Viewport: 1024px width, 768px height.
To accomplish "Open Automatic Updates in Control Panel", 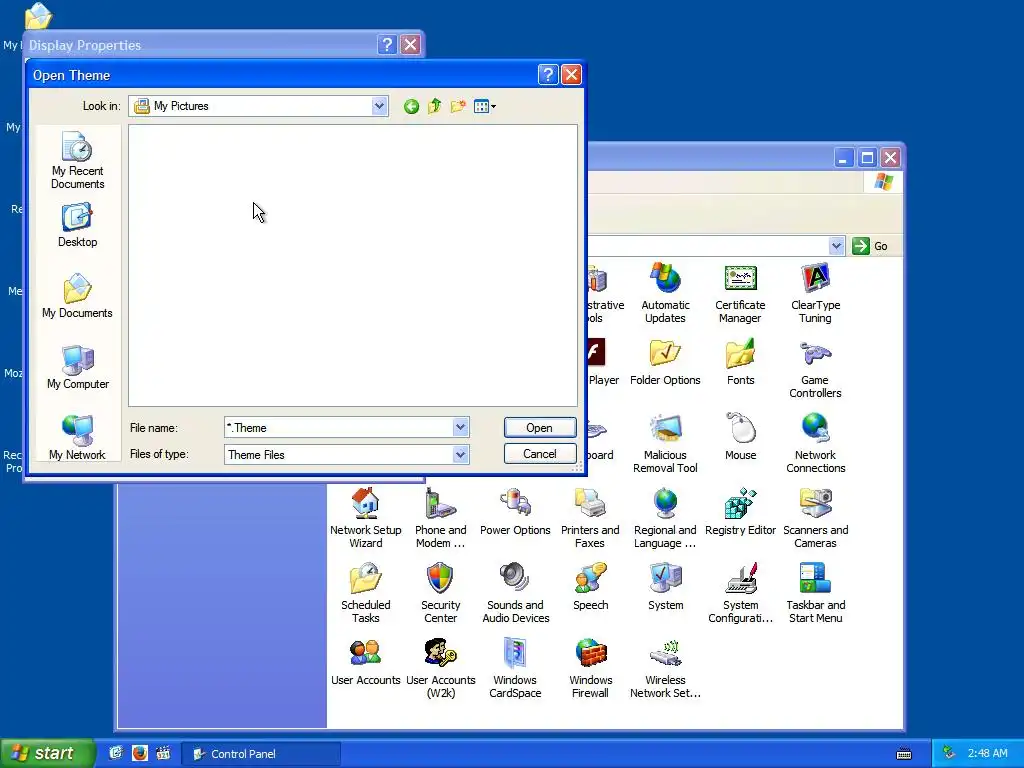I will (x=665, y=293).
